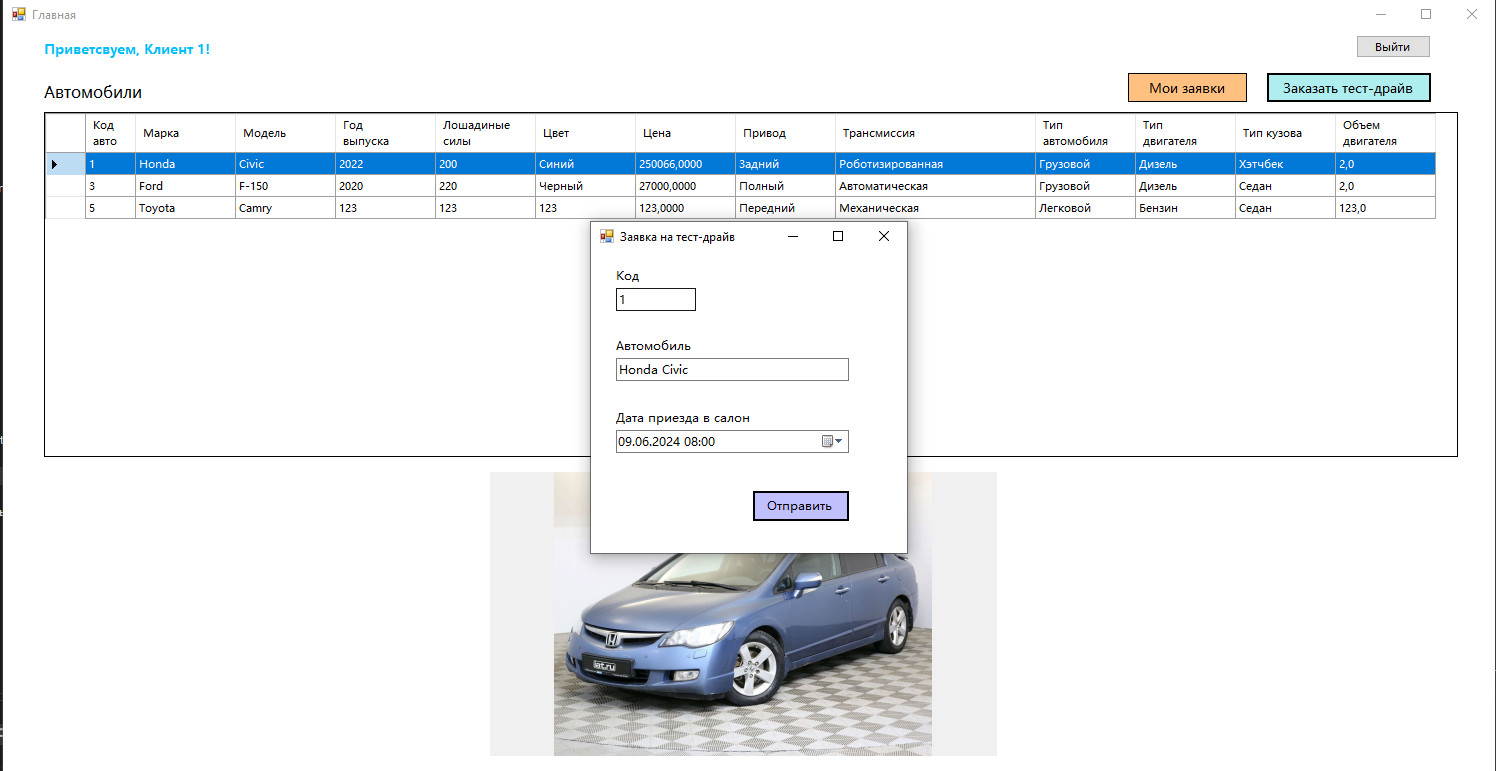
Task: Sort by the Код авто column header
Action: click(110, 133)
